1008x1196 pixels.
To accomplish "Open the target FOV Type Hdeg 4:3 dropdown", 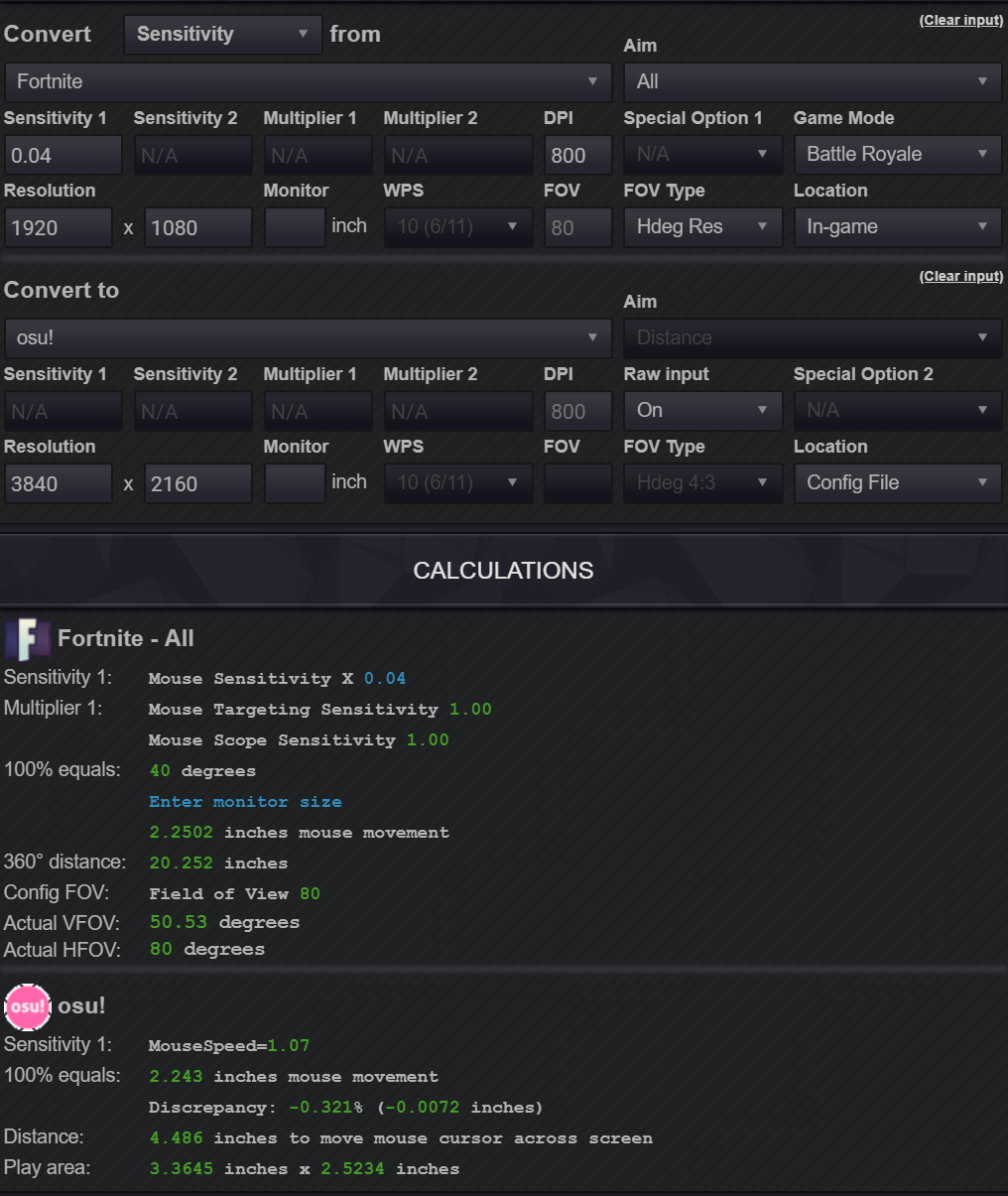I will tap(703, 483).
